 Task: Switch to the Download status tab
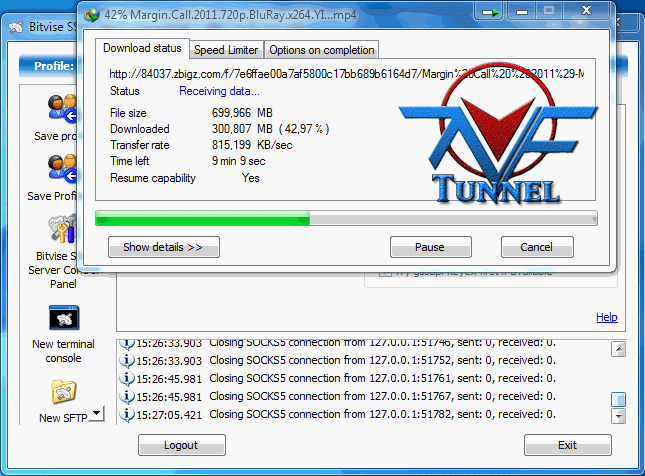142,48
